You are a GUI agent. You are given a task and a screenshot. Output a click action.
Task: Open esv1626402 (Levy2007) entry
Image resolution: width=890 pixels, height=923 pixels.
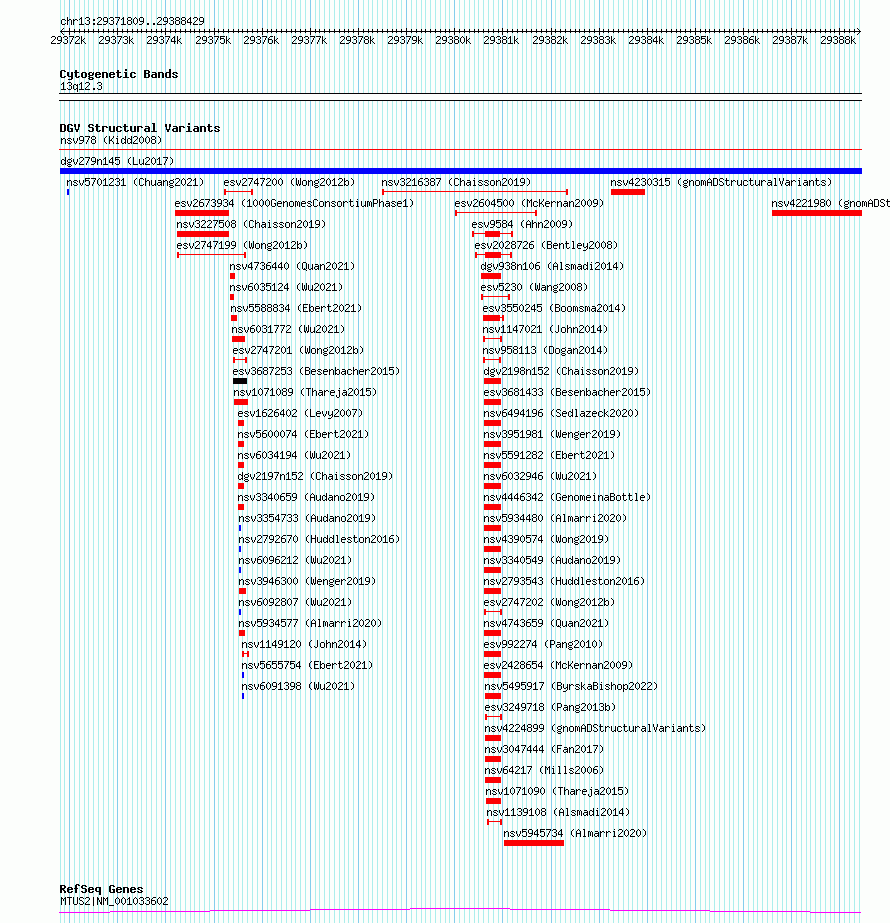[x=300, y=413]
